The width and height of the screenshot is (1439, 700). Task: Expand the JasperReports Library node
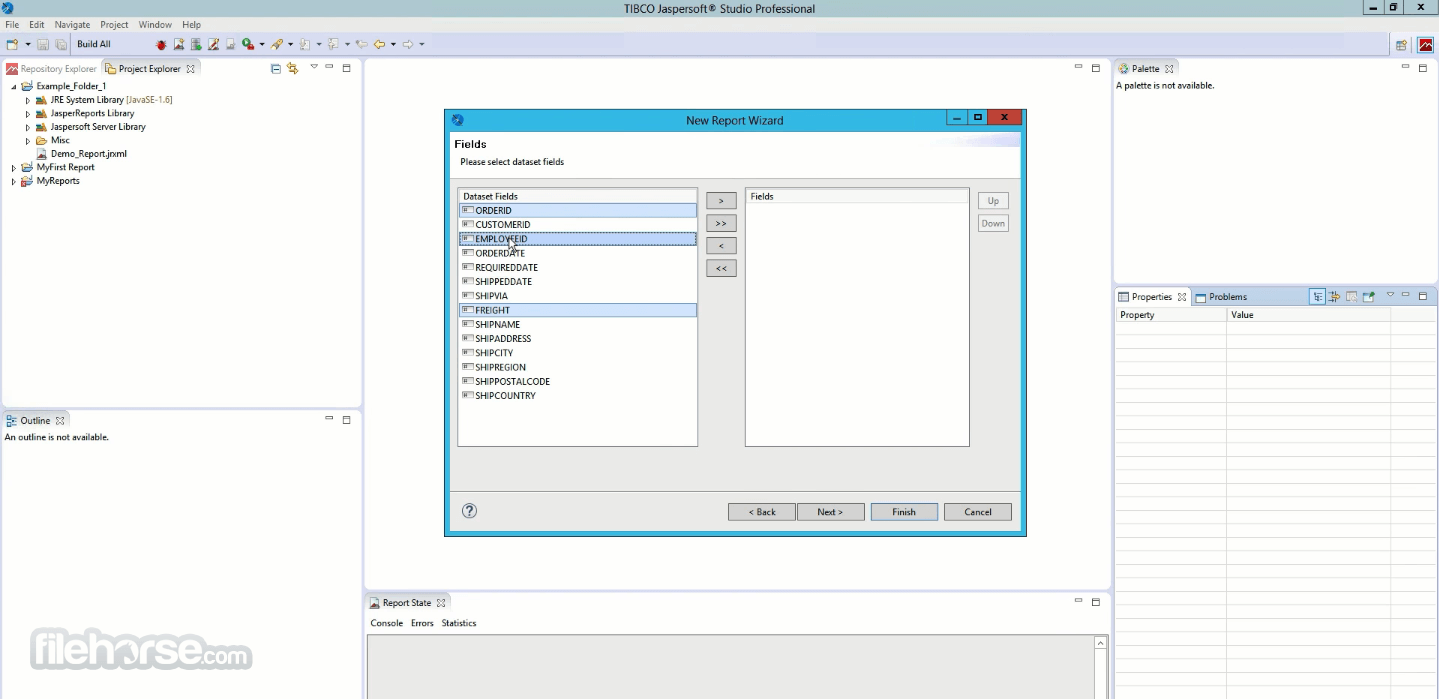pyautogui.click(x=28, y=114)
